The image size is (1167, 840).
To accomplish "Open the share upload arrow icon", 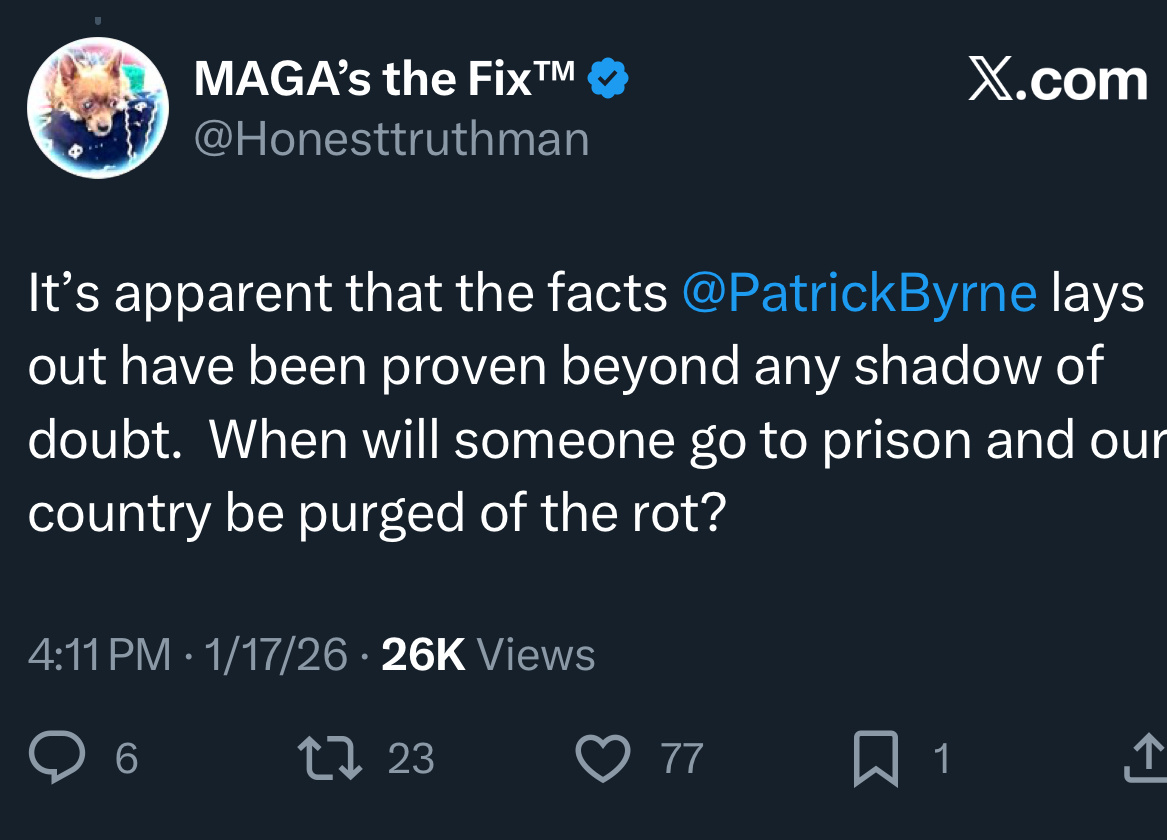I will 1147,759.
